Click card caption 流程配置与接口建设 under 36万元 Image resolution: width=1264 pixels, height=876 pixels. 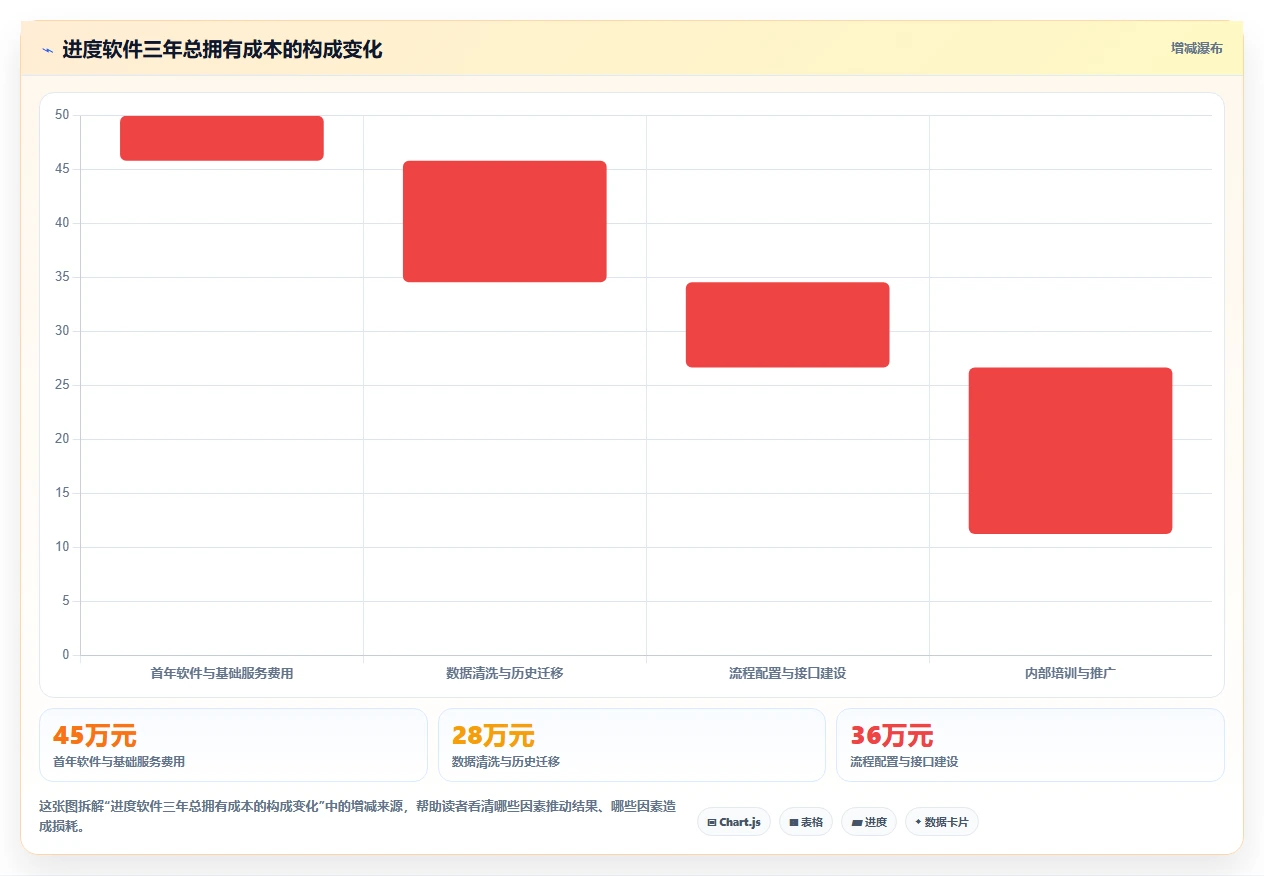point(904,762)
